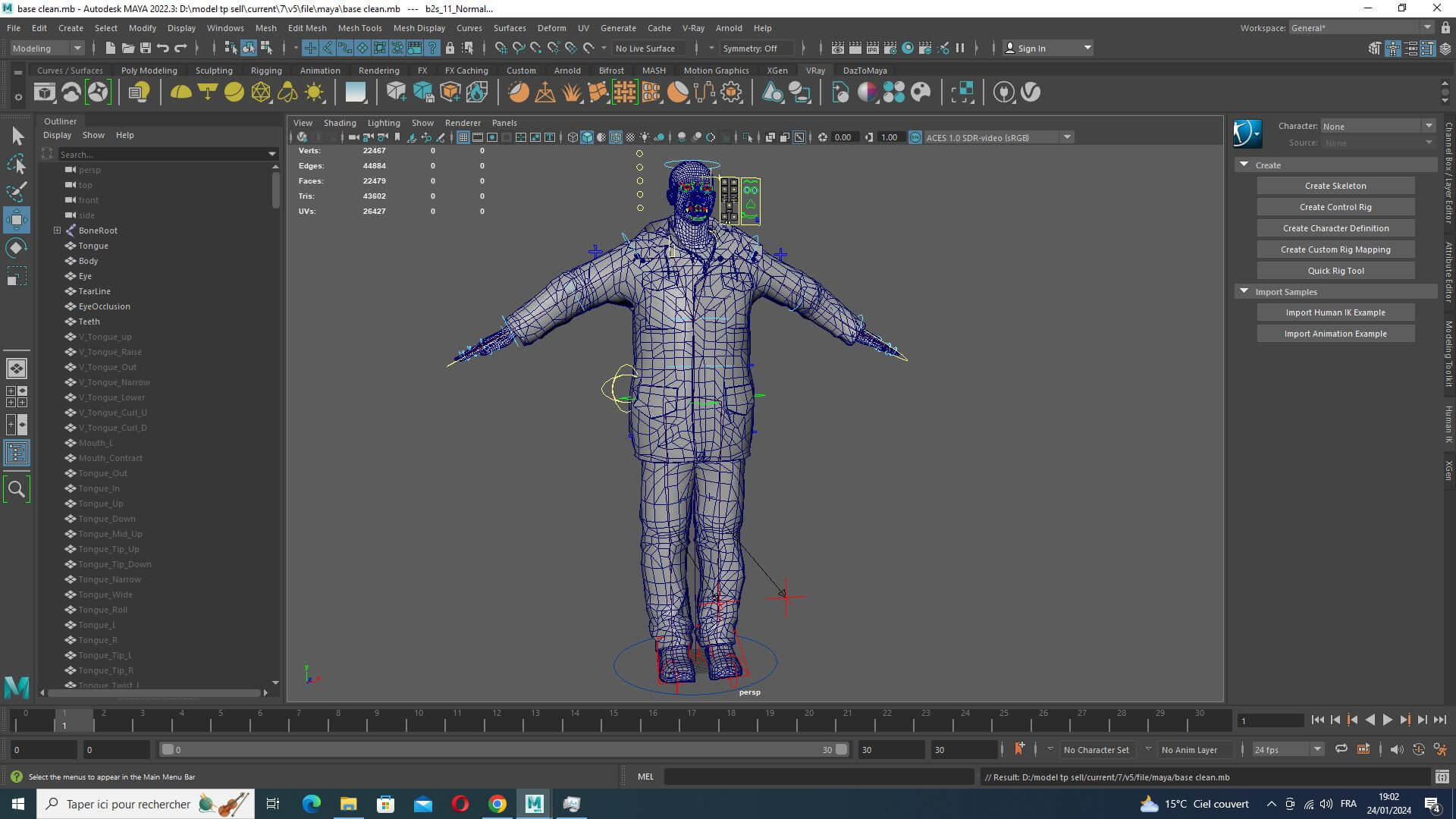Click the Save scene icon

145,48
